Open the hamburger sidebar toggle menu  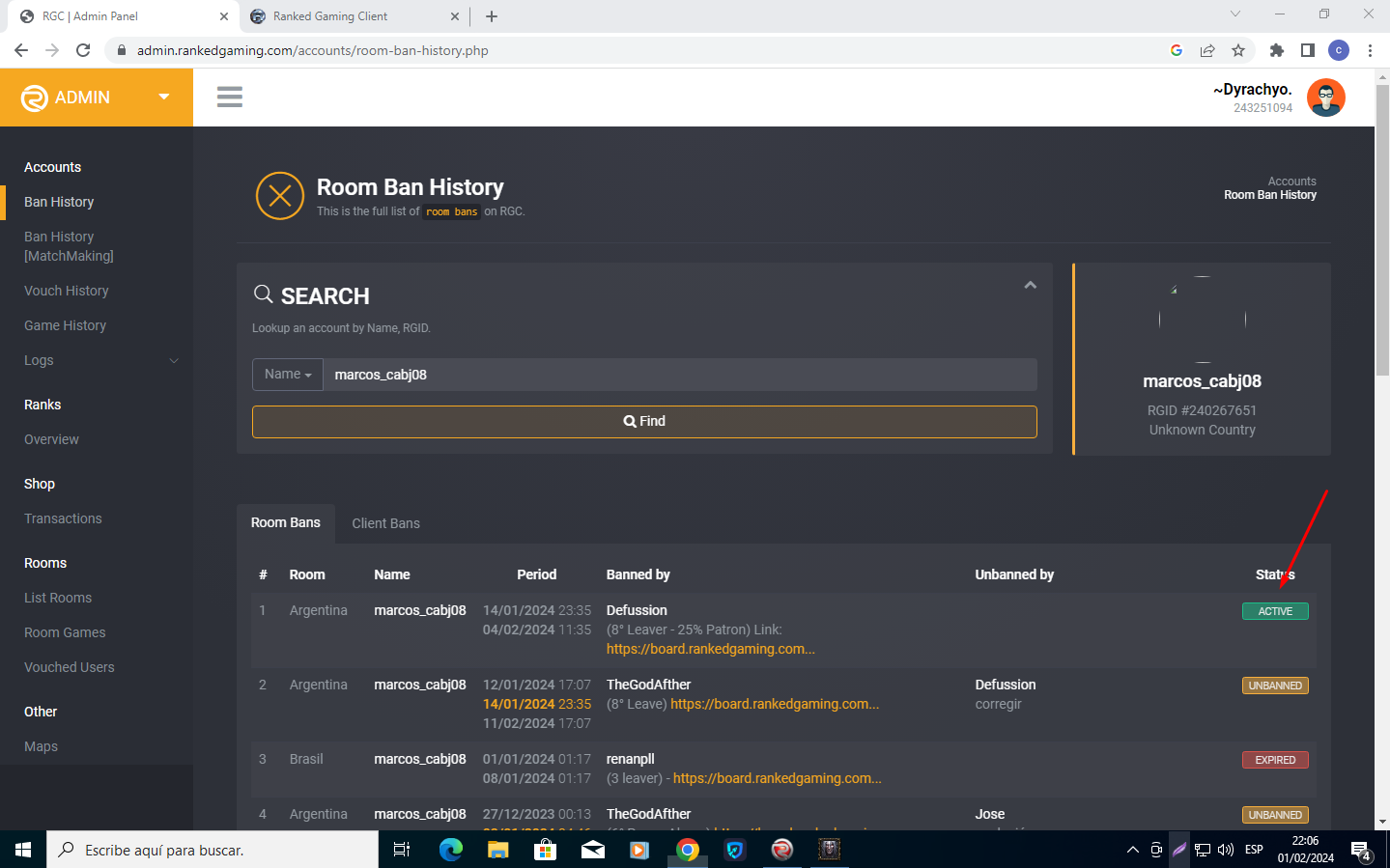230,97
